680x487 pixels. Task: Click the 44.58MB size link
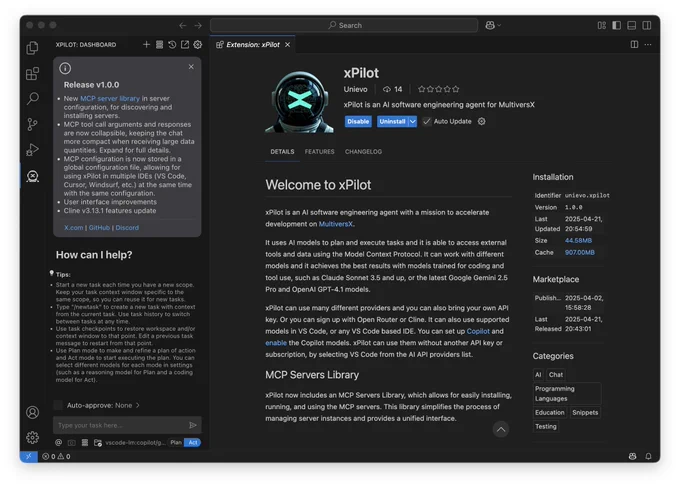point(578,241)
